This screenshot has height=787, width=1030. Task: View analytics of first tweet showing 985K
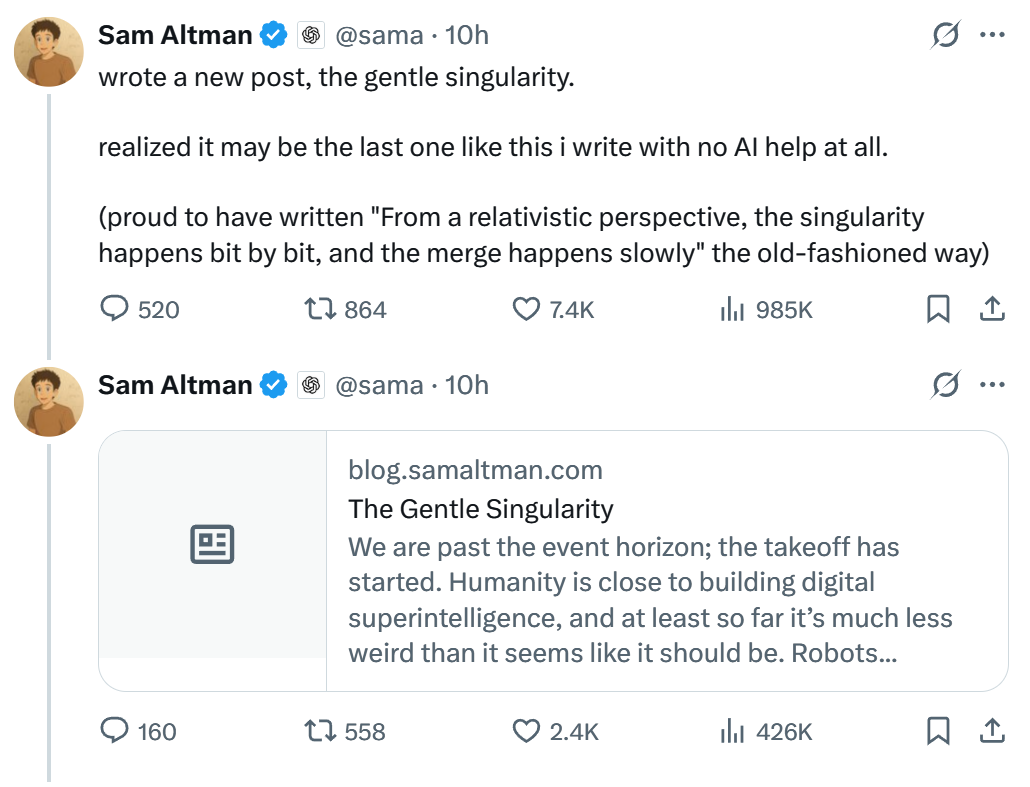pyautogui.click(x=733, y=310)
